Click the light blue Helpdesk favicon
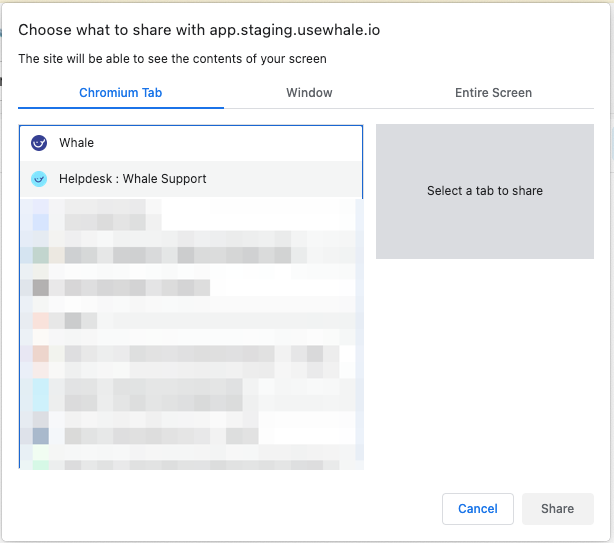Screen dimensions: 614x543 pyautogui.click(x=39, y=179)
